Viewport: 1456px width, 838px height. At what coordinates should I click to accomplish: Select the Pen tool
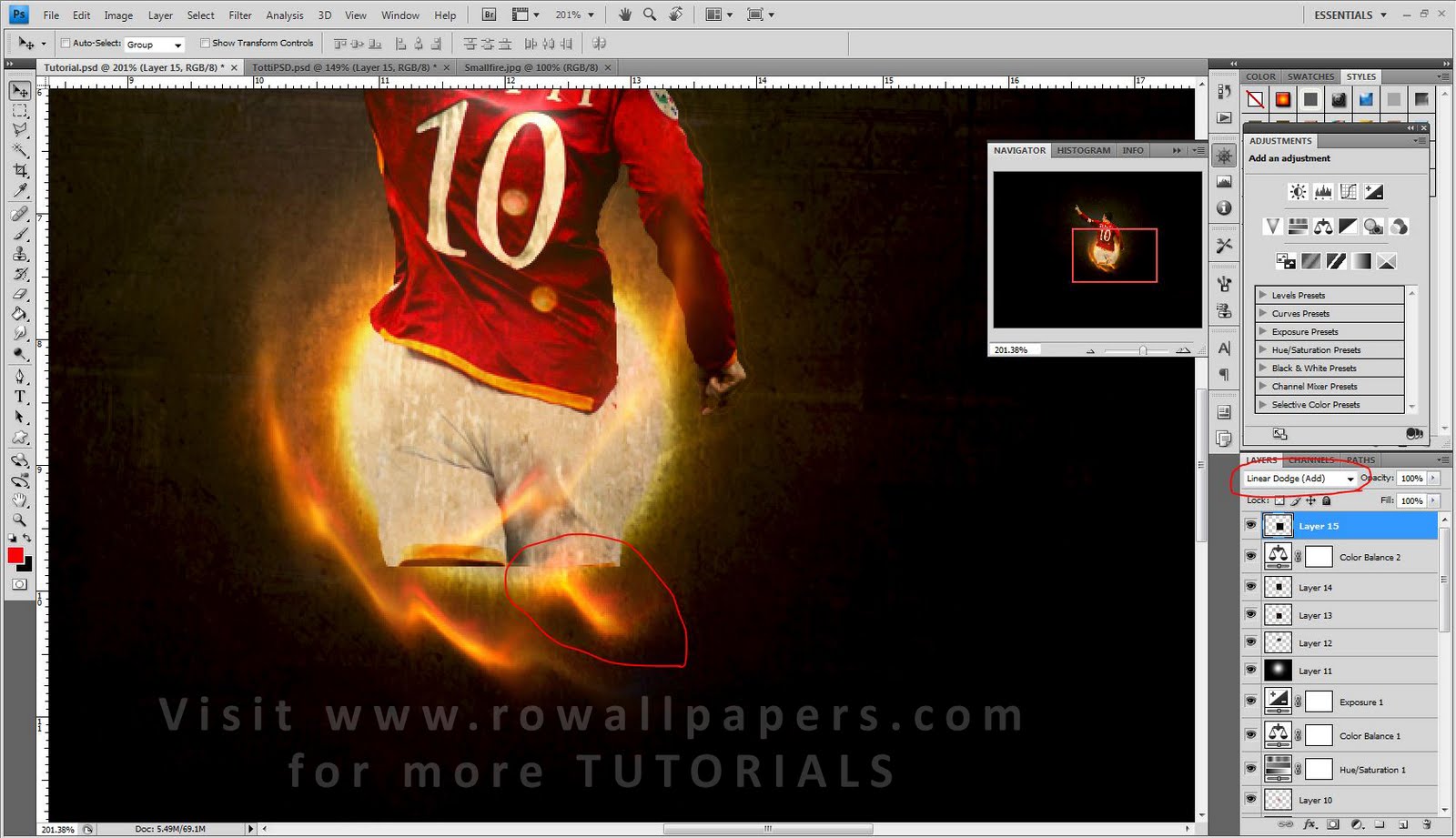click(20, 376)
